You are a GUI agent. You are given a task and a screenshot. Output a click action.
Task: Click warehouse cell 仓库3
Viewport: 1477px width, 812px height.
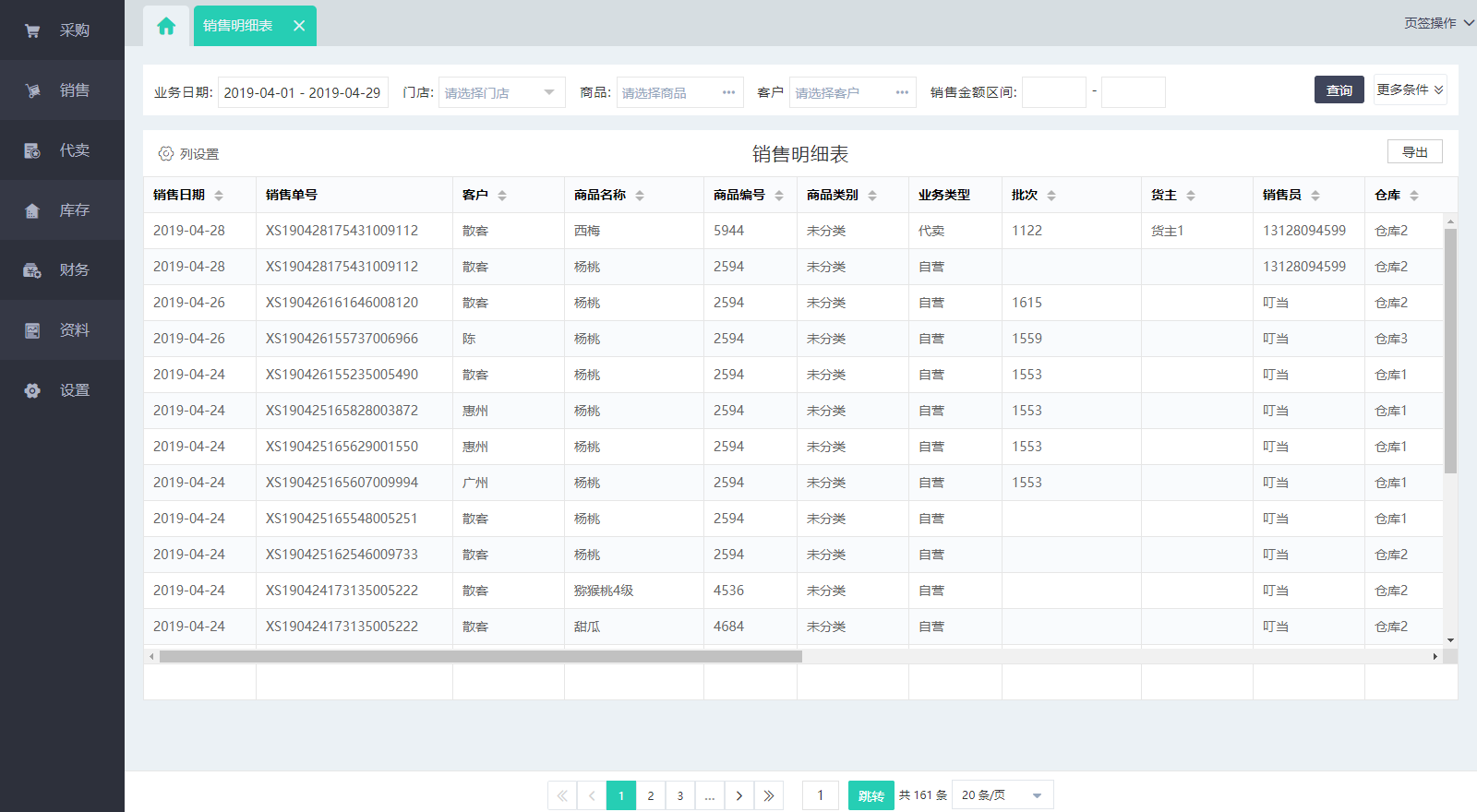[1391, 339]
